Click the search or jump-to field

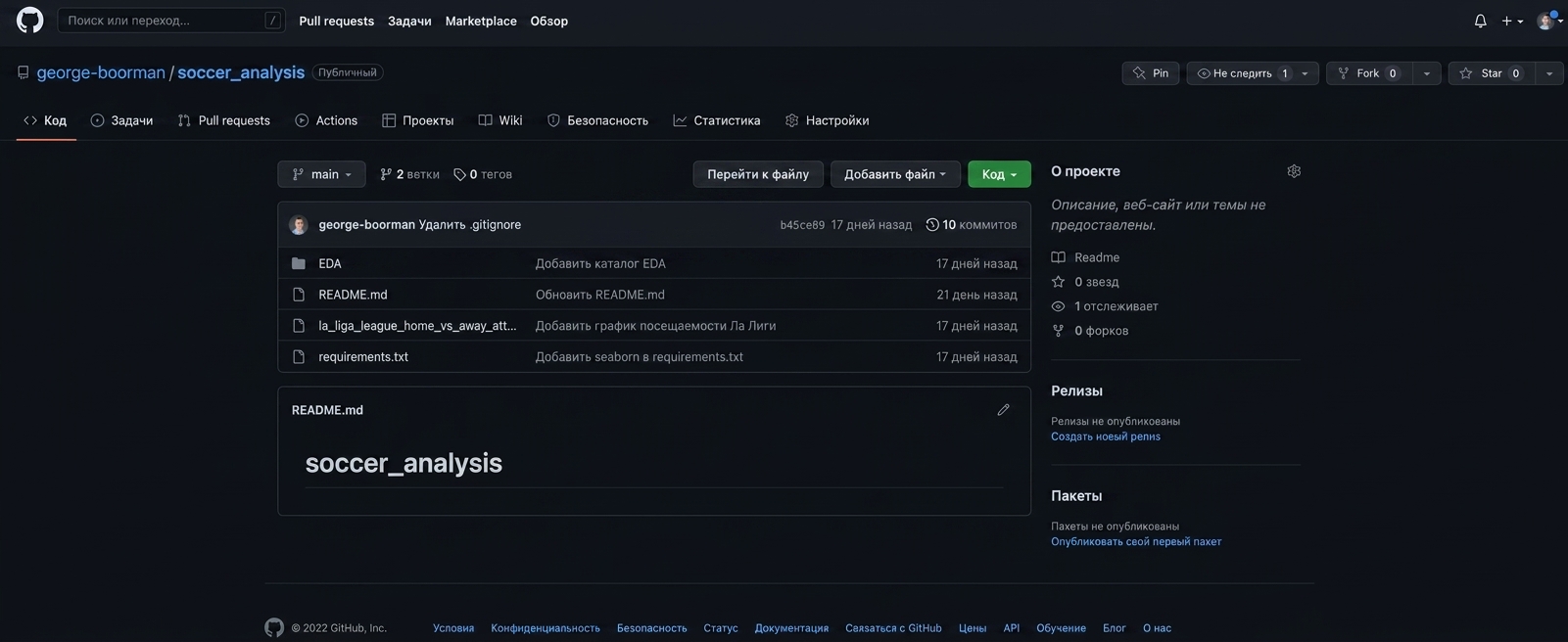tap(171, 21)
